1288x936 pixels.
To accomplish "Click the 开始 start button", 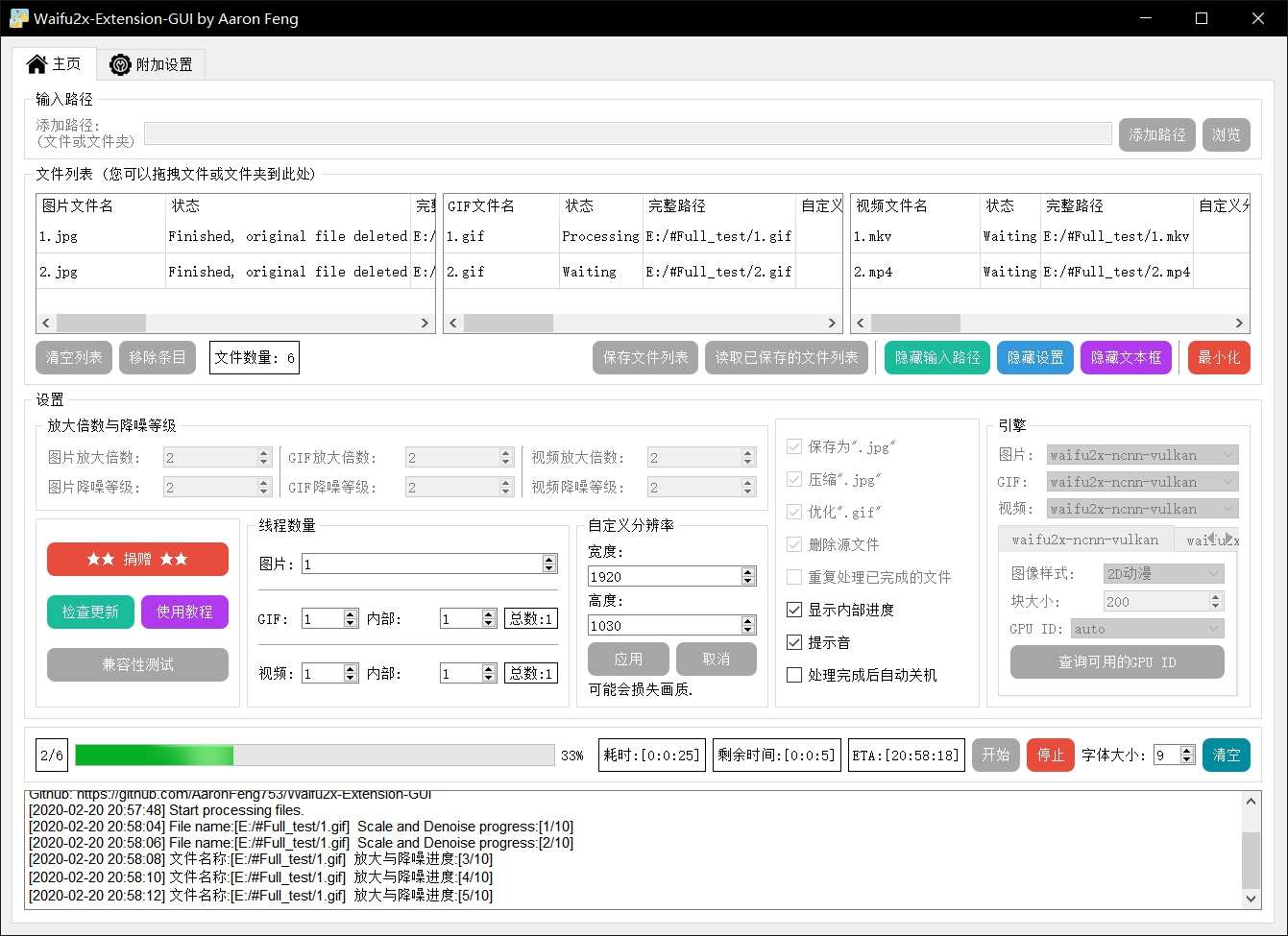I will click(x=996, y=756).
